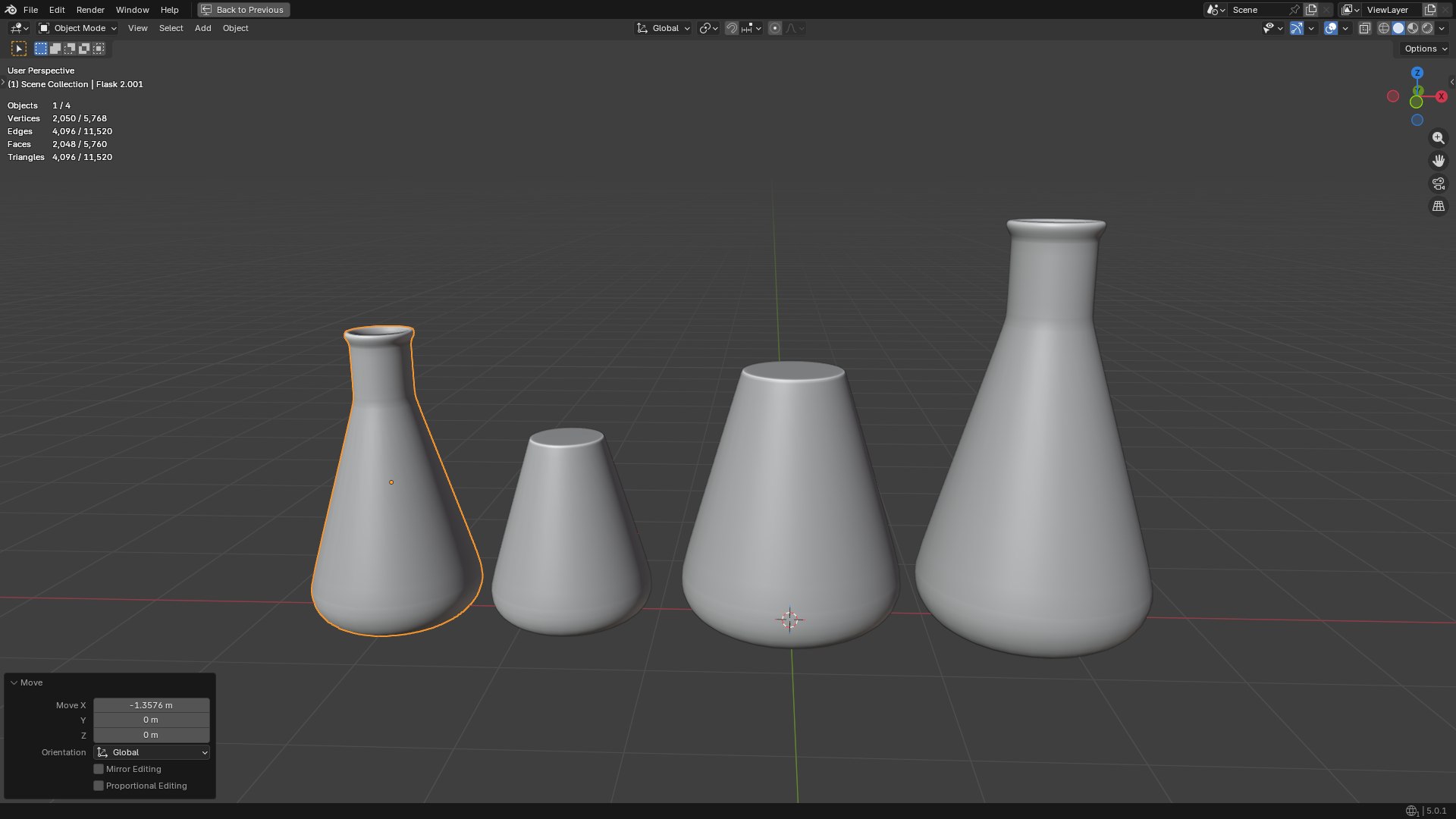The height and width of the screenshot is (819, 1456).
Task: Select the Tweak select tool icon
Action: (x=19, y=49)
